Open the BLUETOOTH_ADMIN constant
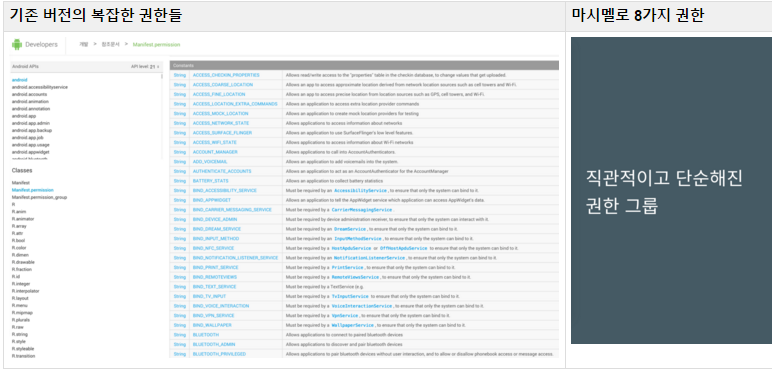 pos(214,344)
